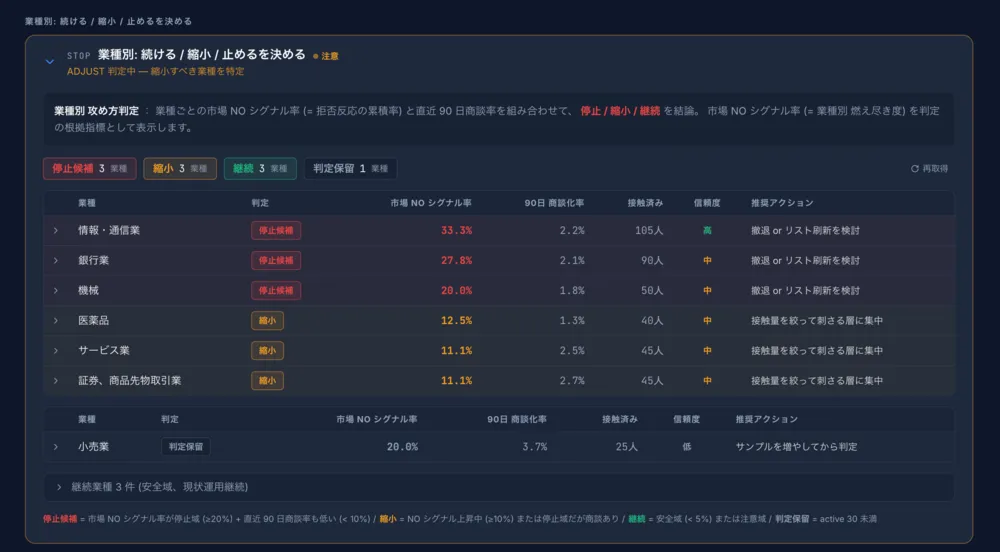Click 機械 industry name
Screen dimensions: 1000x552
[x=88, y=291]
